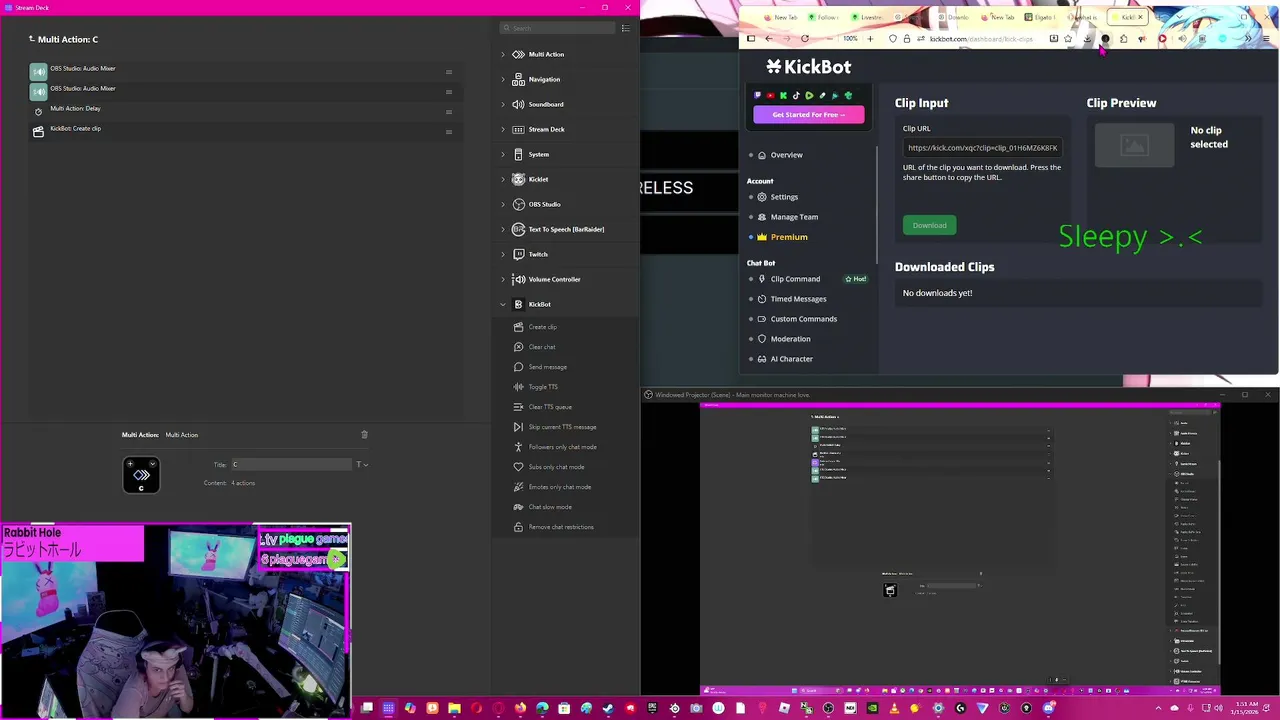Viewport: 1280px width, 720px height.
Task: Grab the reorder handle of KickBot: Create clip
Action: point(448,131)
